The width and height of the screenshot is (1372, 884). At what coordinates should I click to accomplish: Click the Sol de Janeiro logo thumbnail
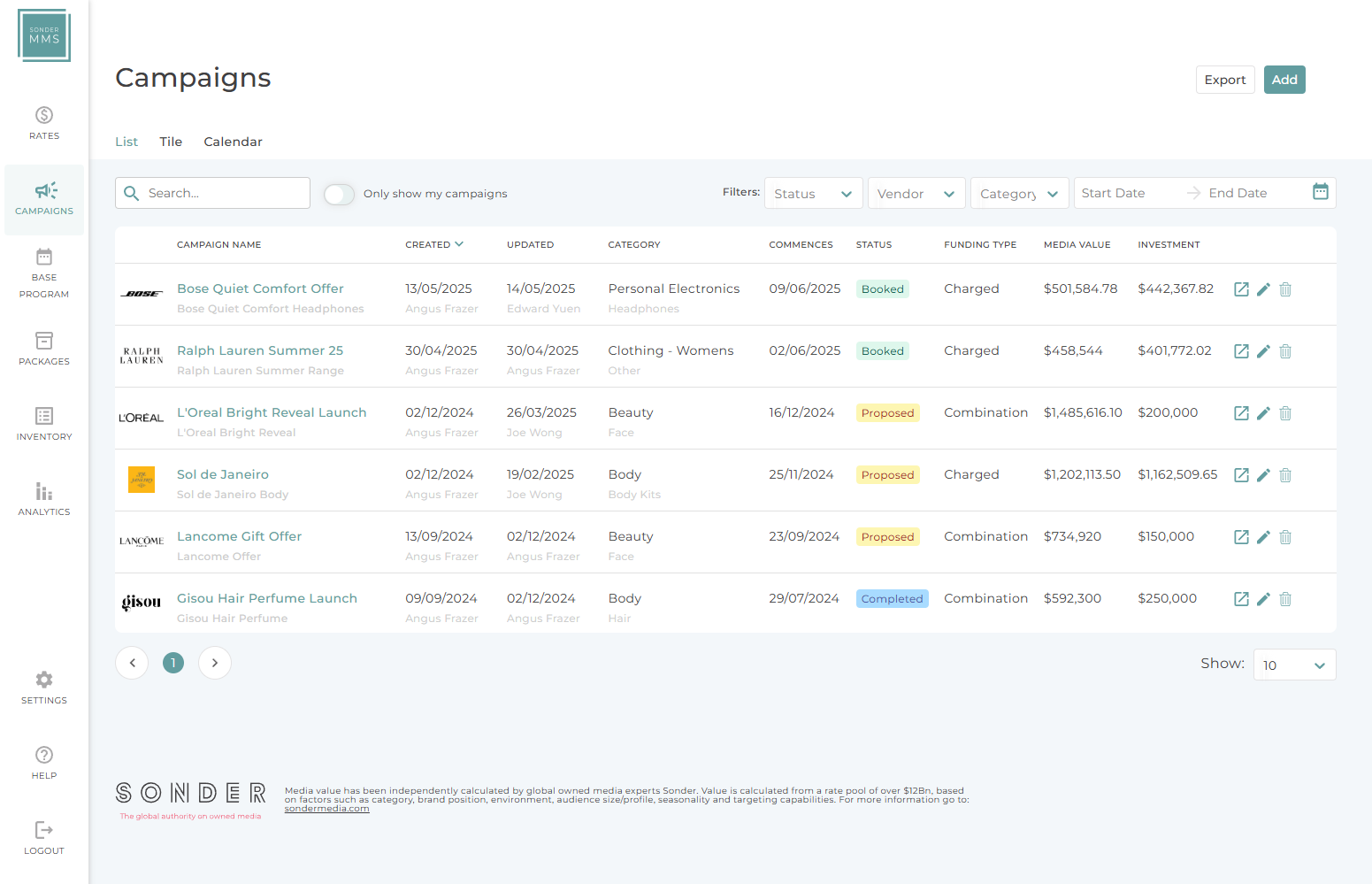(142, 480)
